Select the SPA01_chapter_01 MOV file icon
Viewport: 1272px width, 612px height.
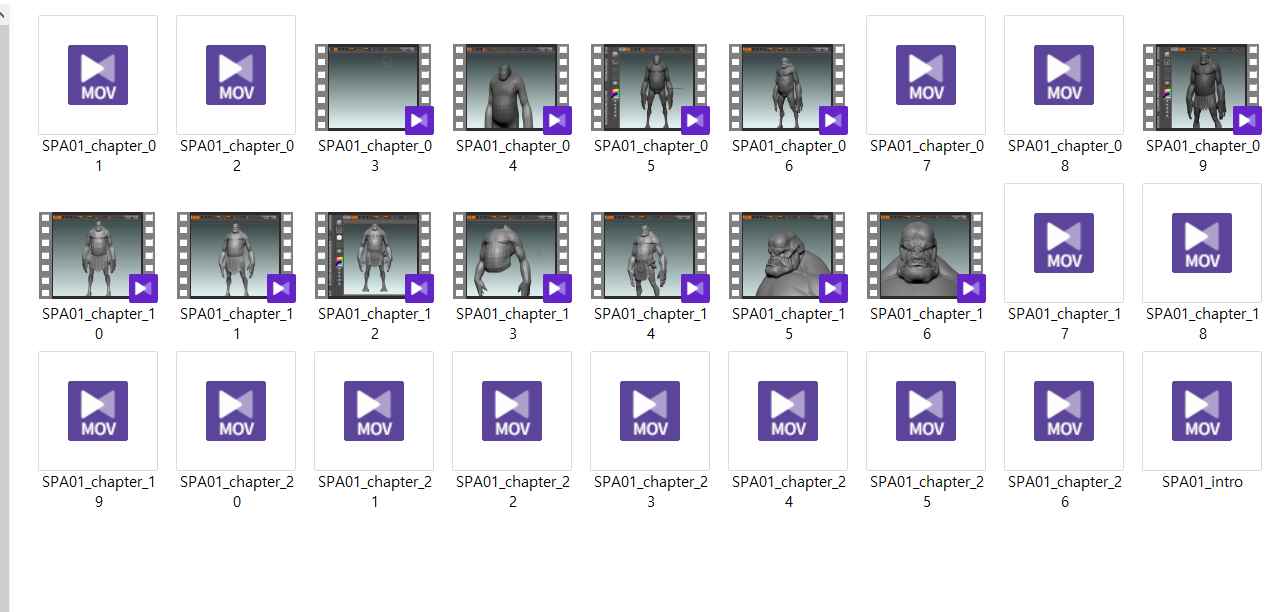click(98, 75)
